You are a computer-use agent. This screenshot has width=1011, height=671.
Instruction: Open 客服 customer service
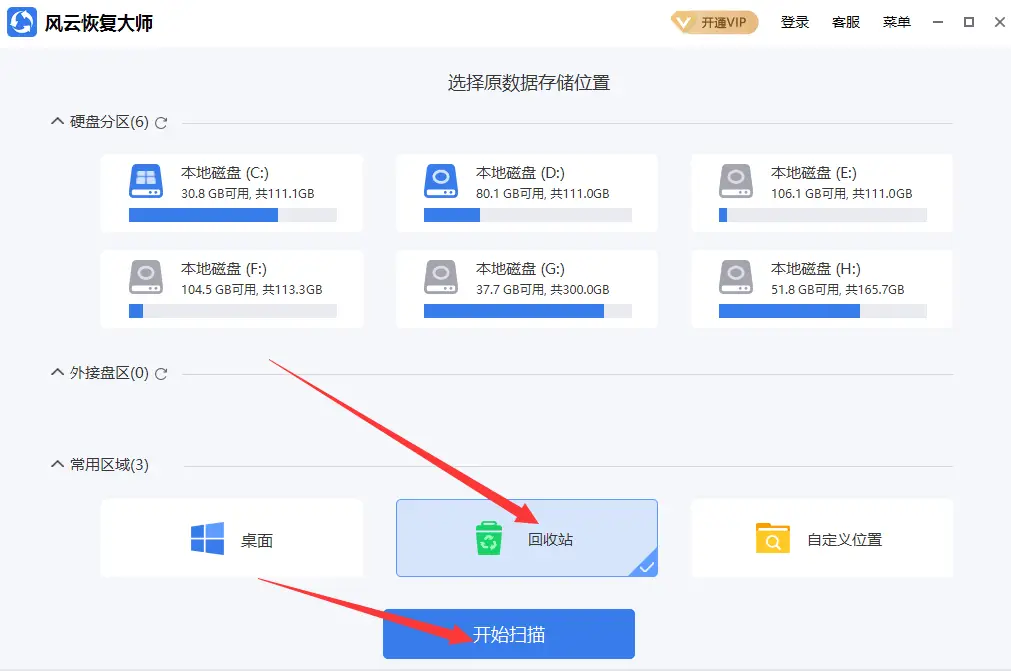pyautogui.click(x=845, y=22)
